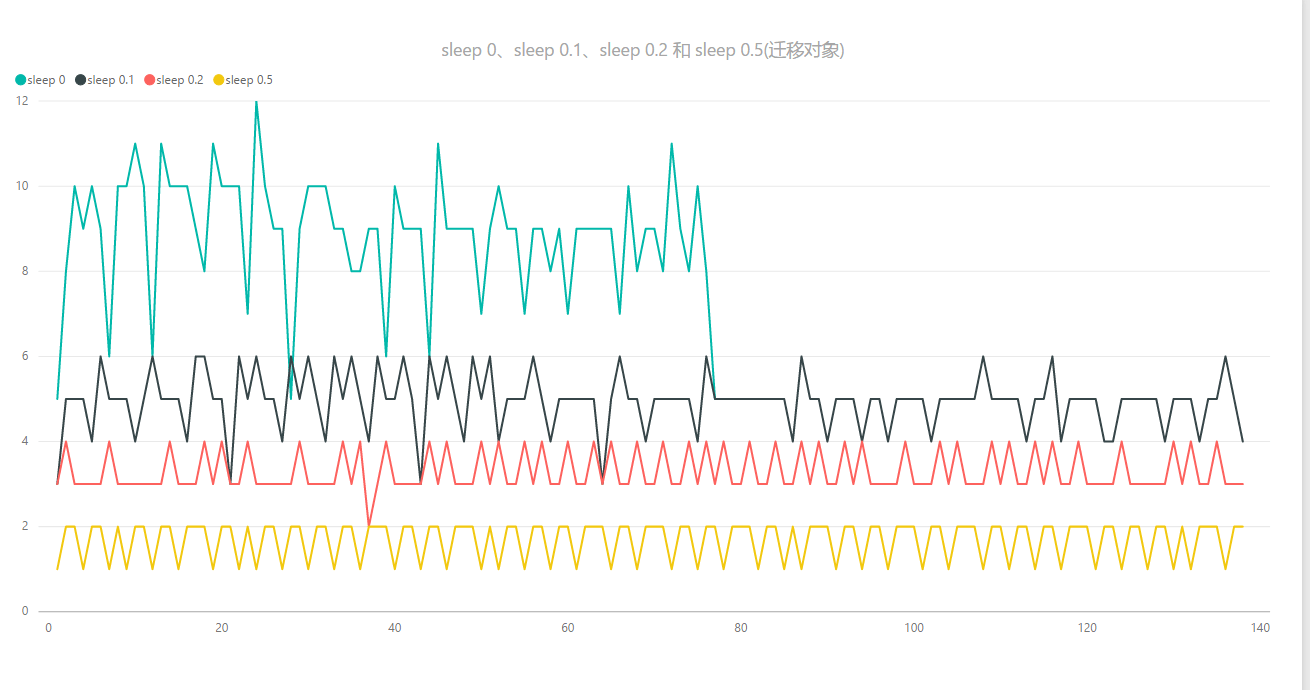Screen dimensions: 1310x690
Task: Click the x-axis label "0"
Action: pos(47,628)
